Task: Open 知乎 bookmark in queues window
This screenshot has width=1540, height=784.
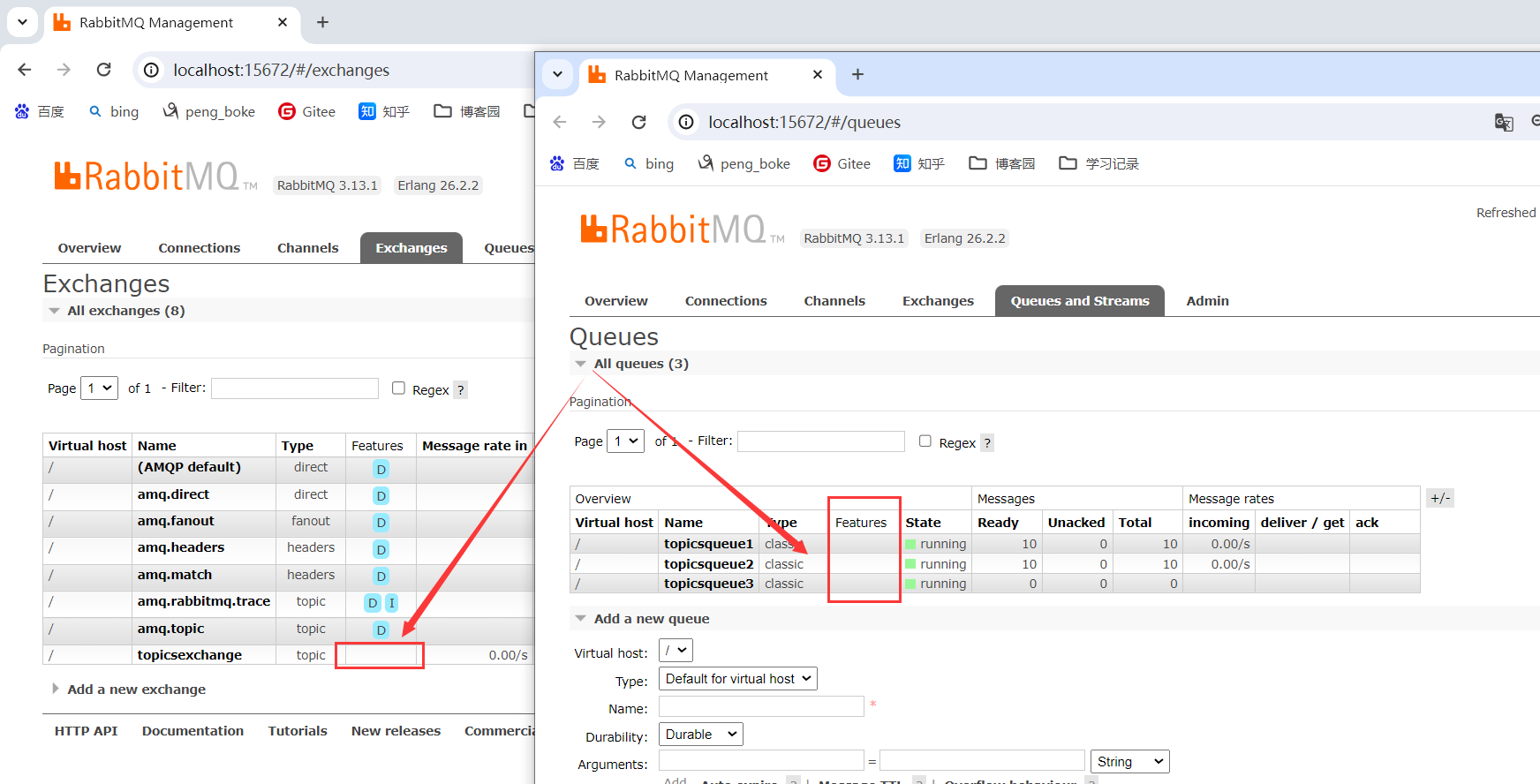Action: tap(919, 163)
